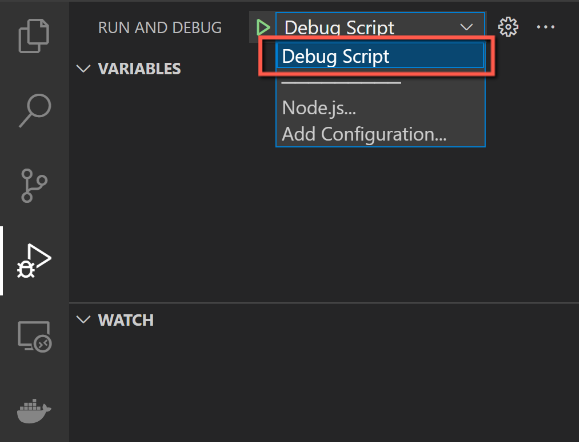The width and height of the screenshot is (579, 442).
Task: Open launch.json with the gear icon
Action: pos(508,27)
